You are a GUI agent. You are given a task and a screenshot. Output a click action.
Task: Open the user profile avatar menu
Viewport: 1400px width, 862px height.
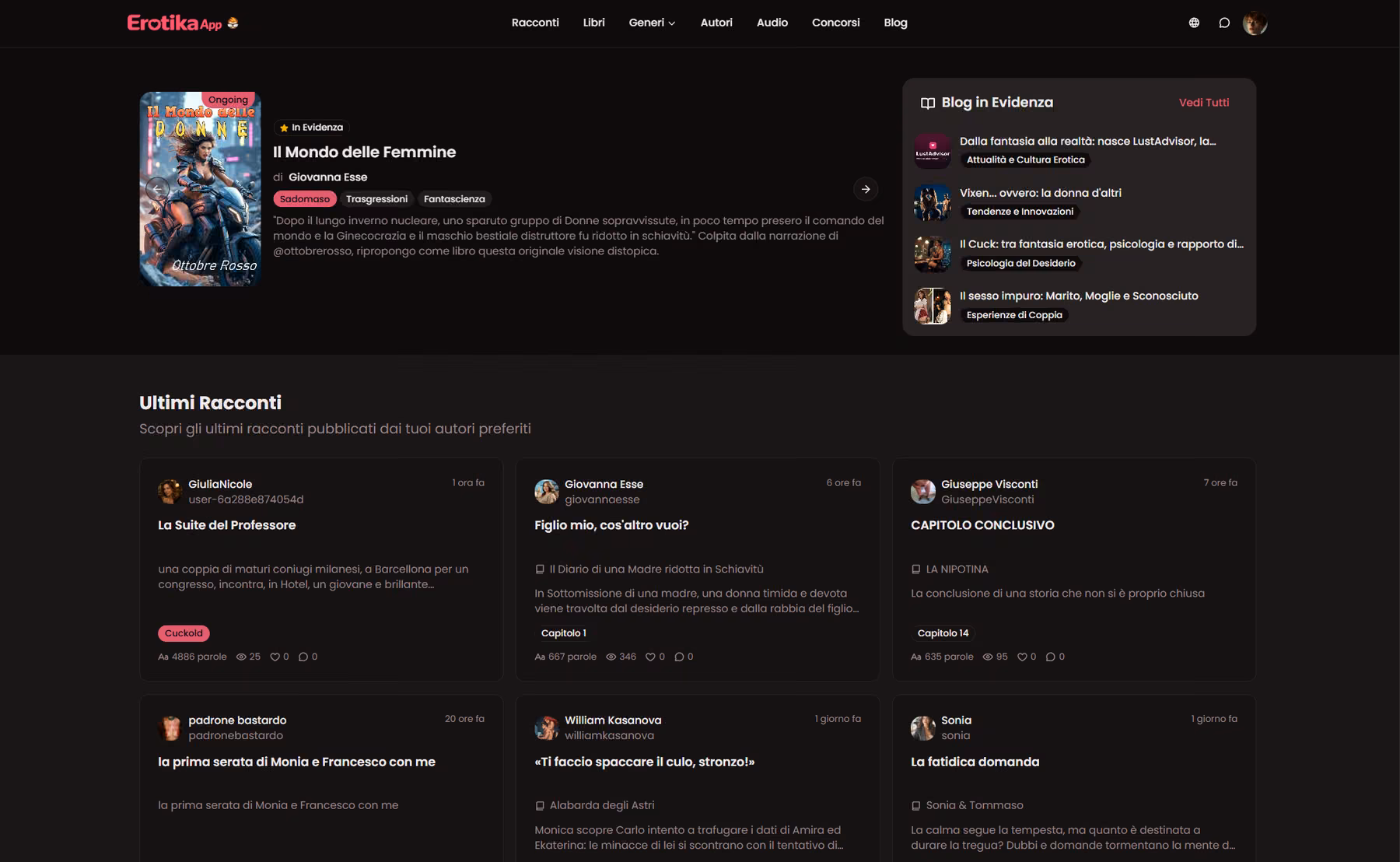point(1255,23)
